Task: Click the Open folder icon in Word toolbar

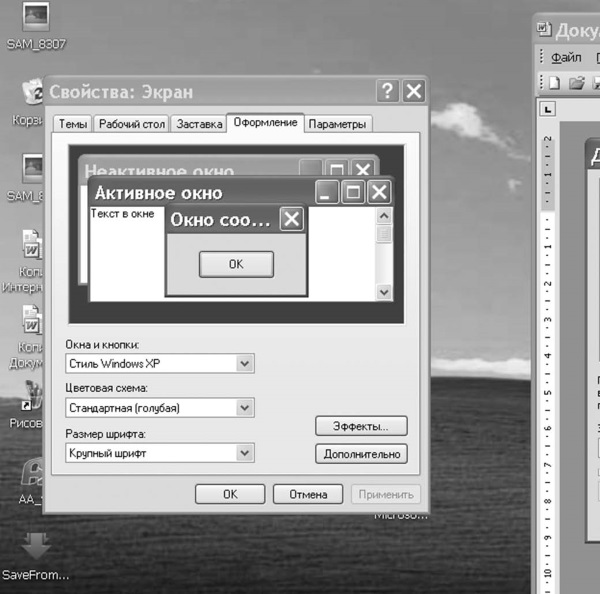Action: point(575,83)
